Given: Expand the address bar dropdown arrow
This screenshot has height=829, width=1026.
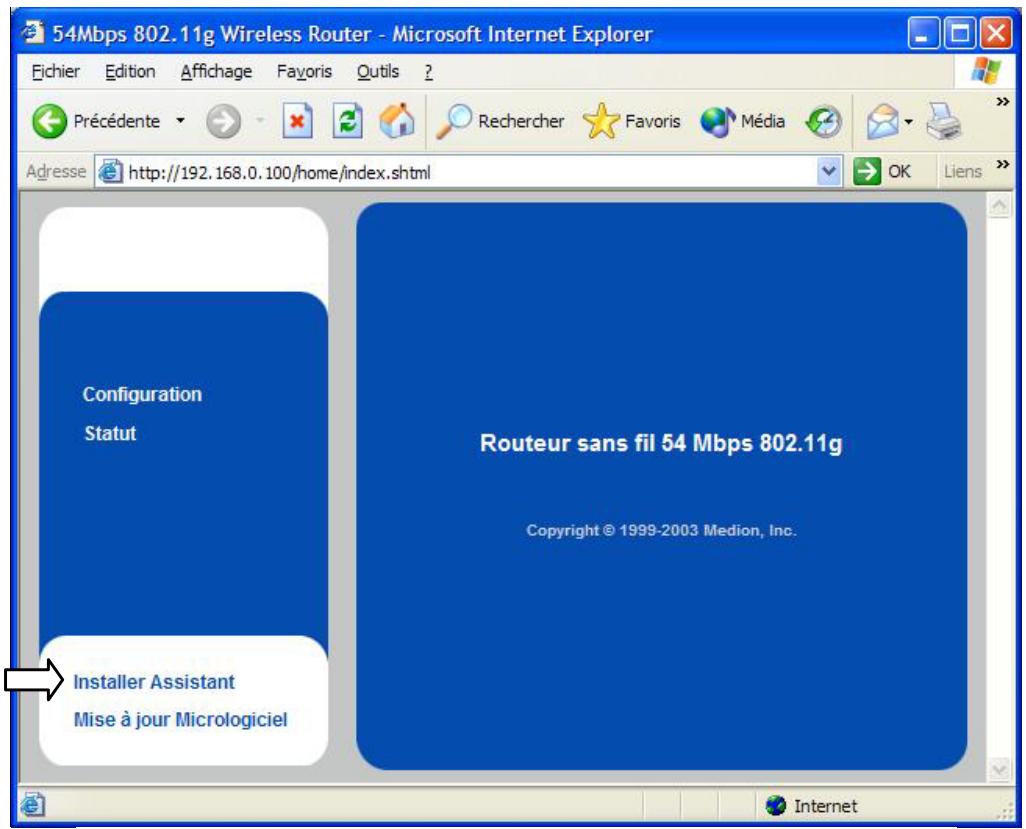Looking at the screenshot, I should [829, 172].
